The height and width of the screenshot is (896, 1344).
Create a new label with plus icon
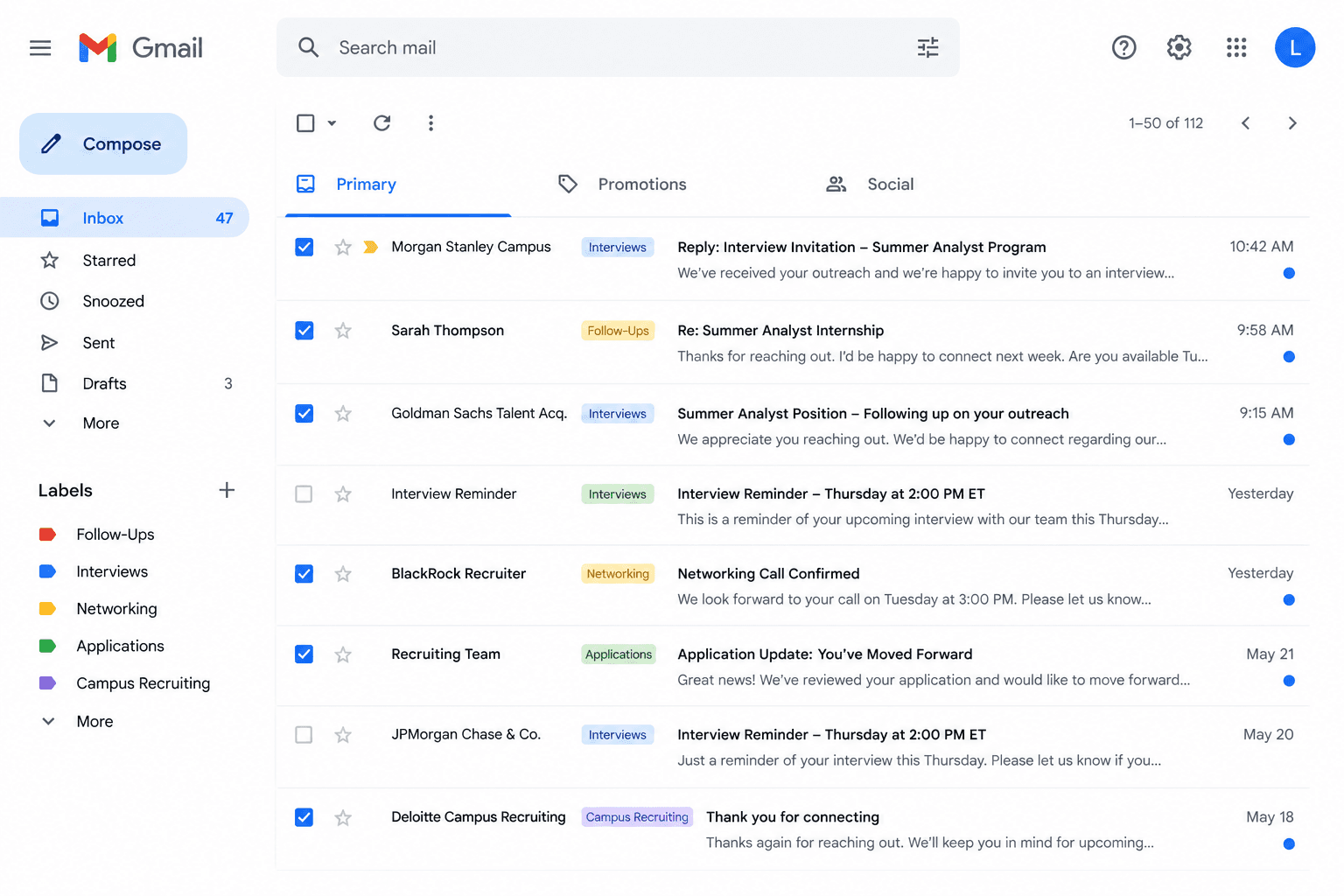tap(227, 490)
